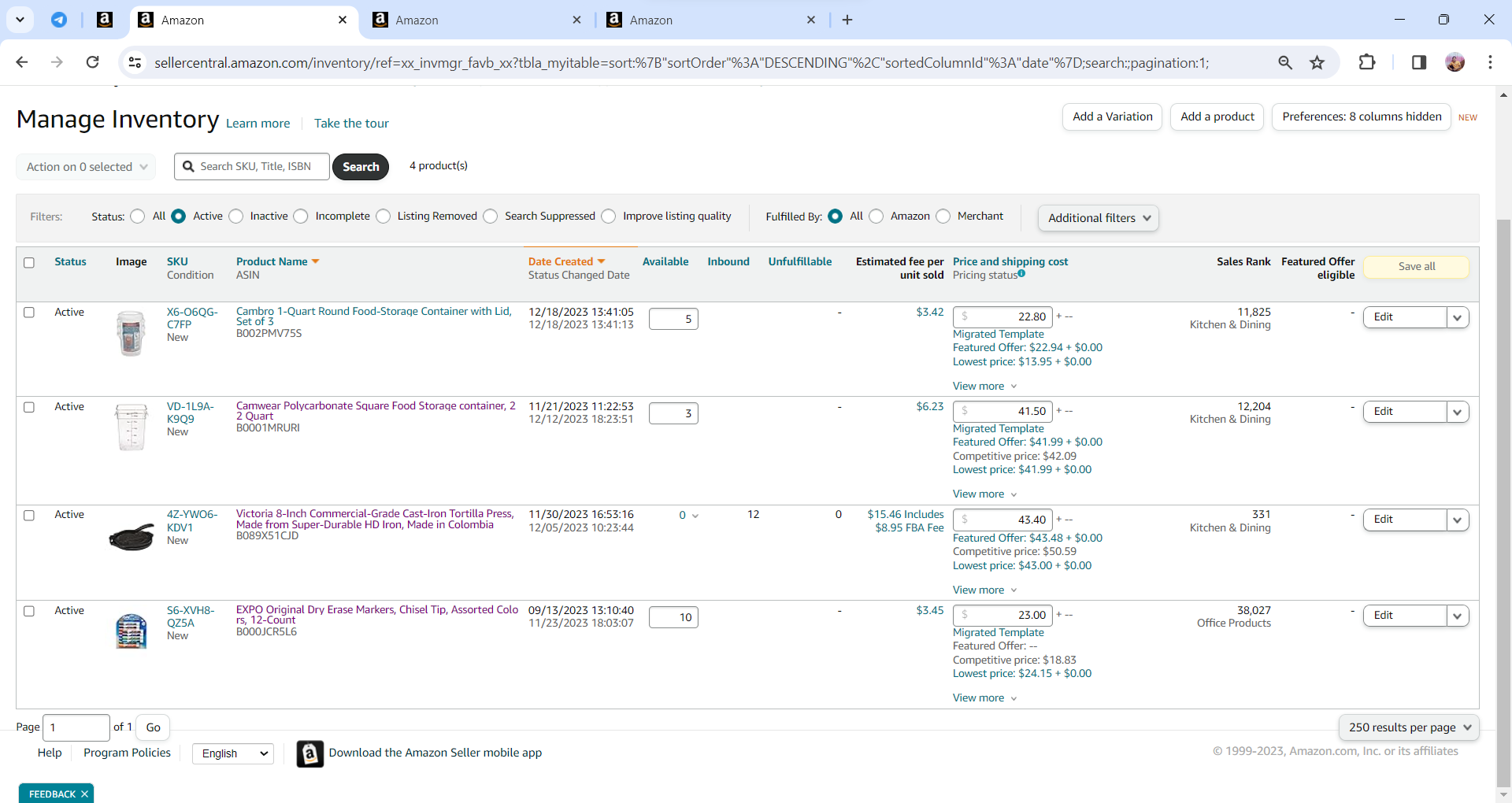This screenshot has width=1512, height=803.
Task: Select the Cambro X6-O6QG-C7FP row checkbox
Action: click(29, 313)
